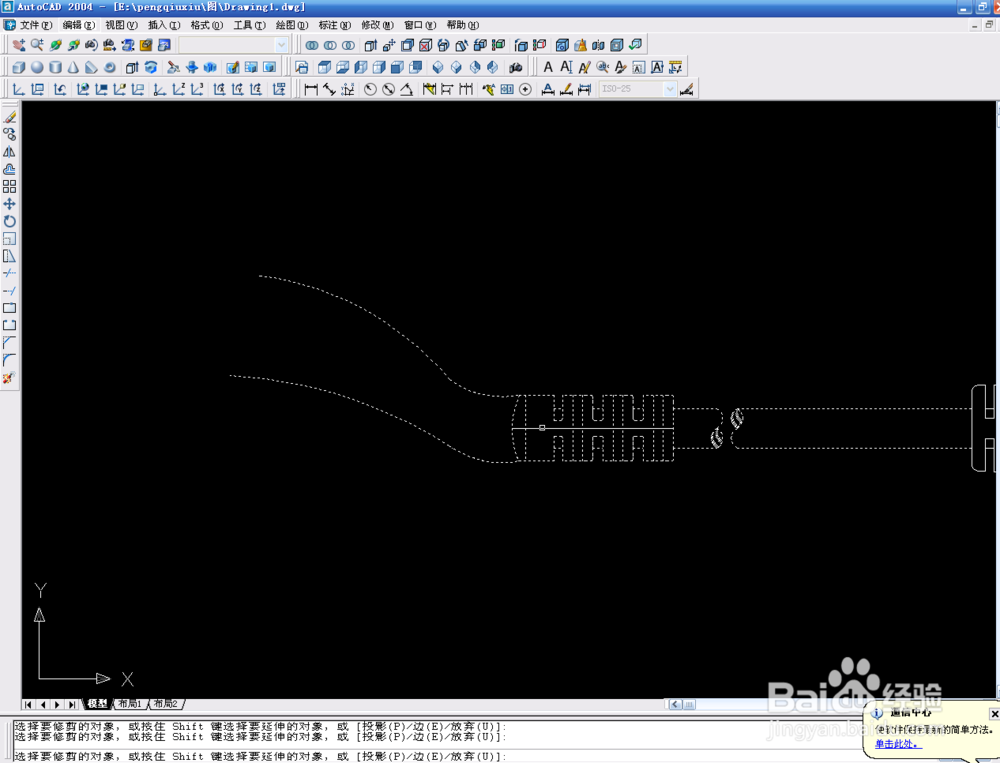Switch to the 布局2 layout tab

[x=166, y=704]
